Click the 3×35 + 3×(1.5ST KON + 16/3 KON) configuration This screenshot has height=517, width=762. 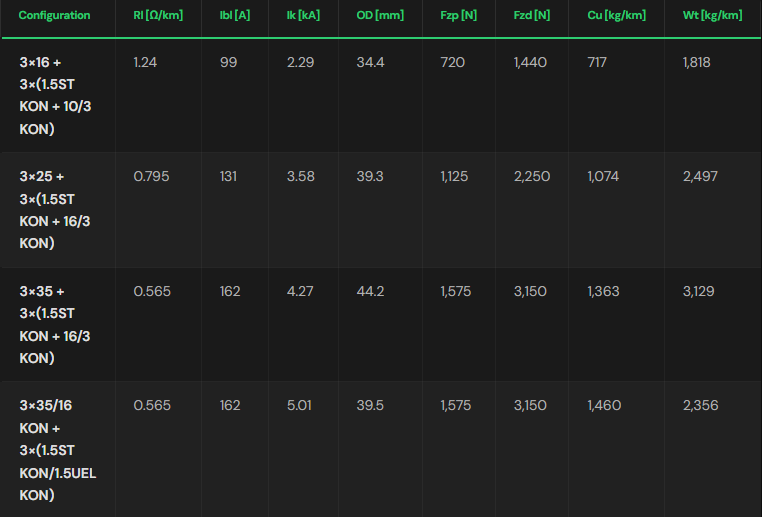coord(55,325)
